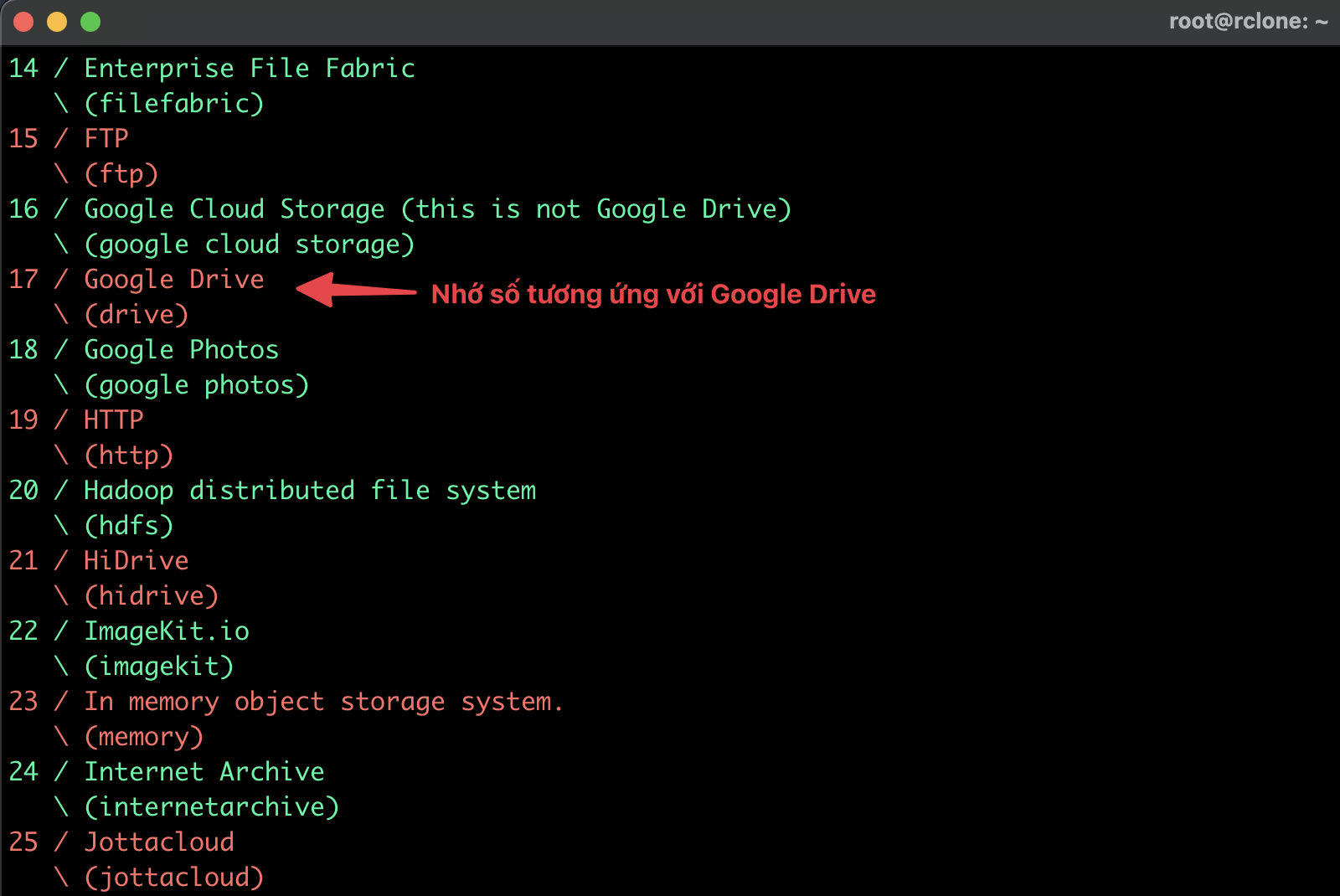The height and width of the screenshot is (896, 1340).
Task: Click '(google cloud storage)' text
Action: [x=250, y=245]
